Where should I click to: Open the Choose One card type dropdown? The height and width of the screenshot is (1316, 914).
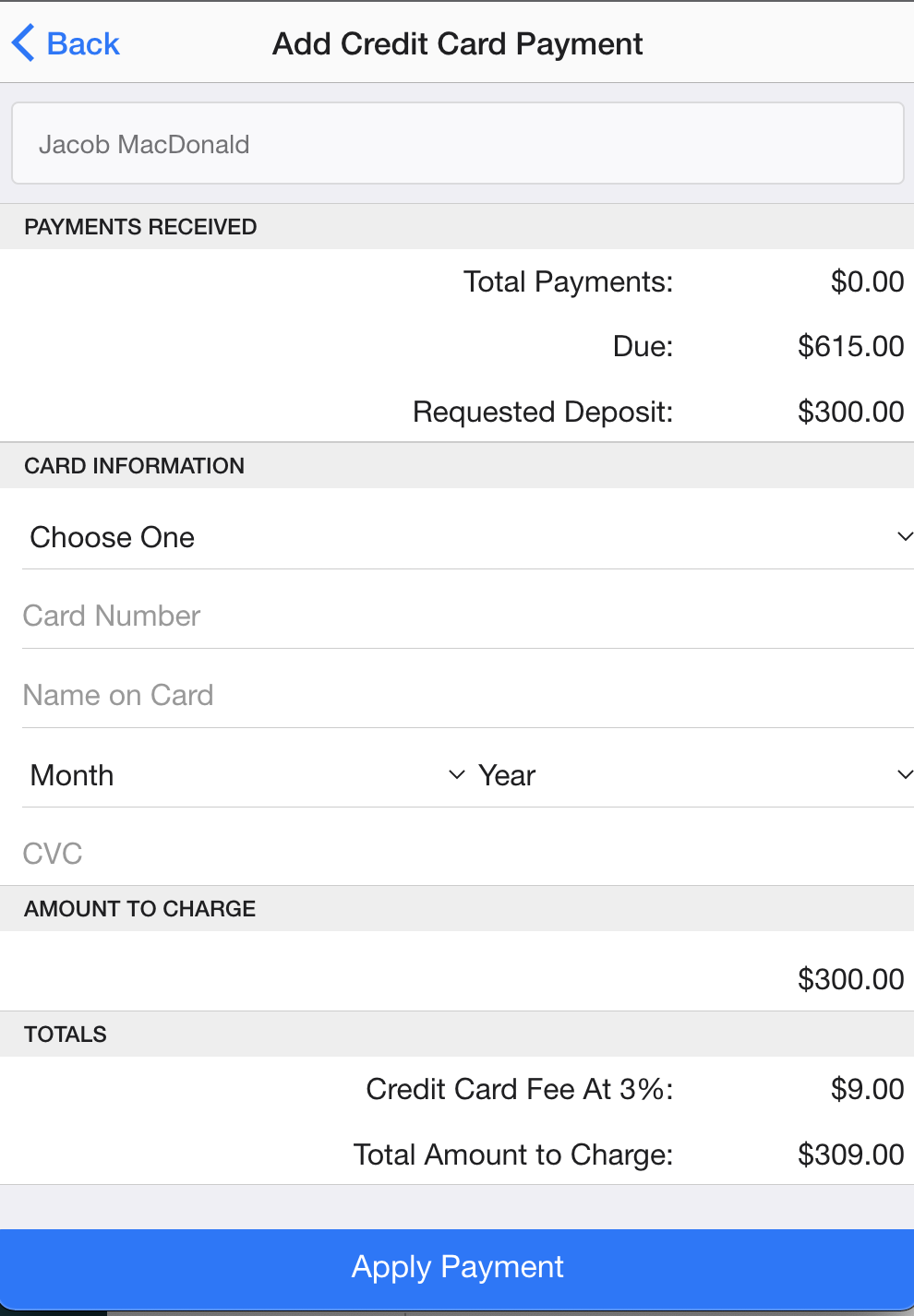point(468,537)
